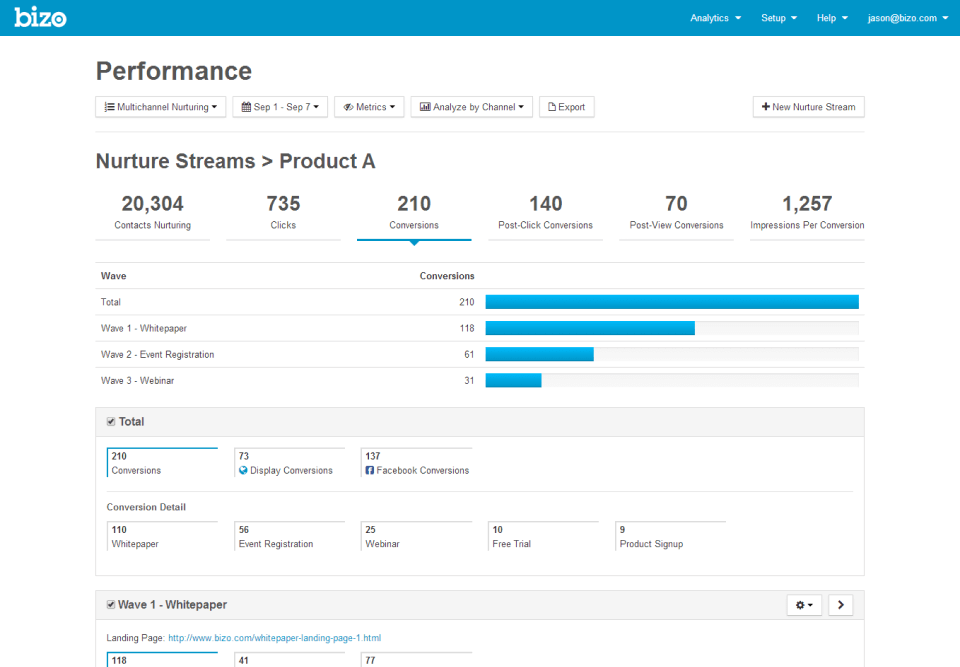
Task: Uncheck the Wave 1 - Whitepaper checkbox
Action: (x=111, y=605)
